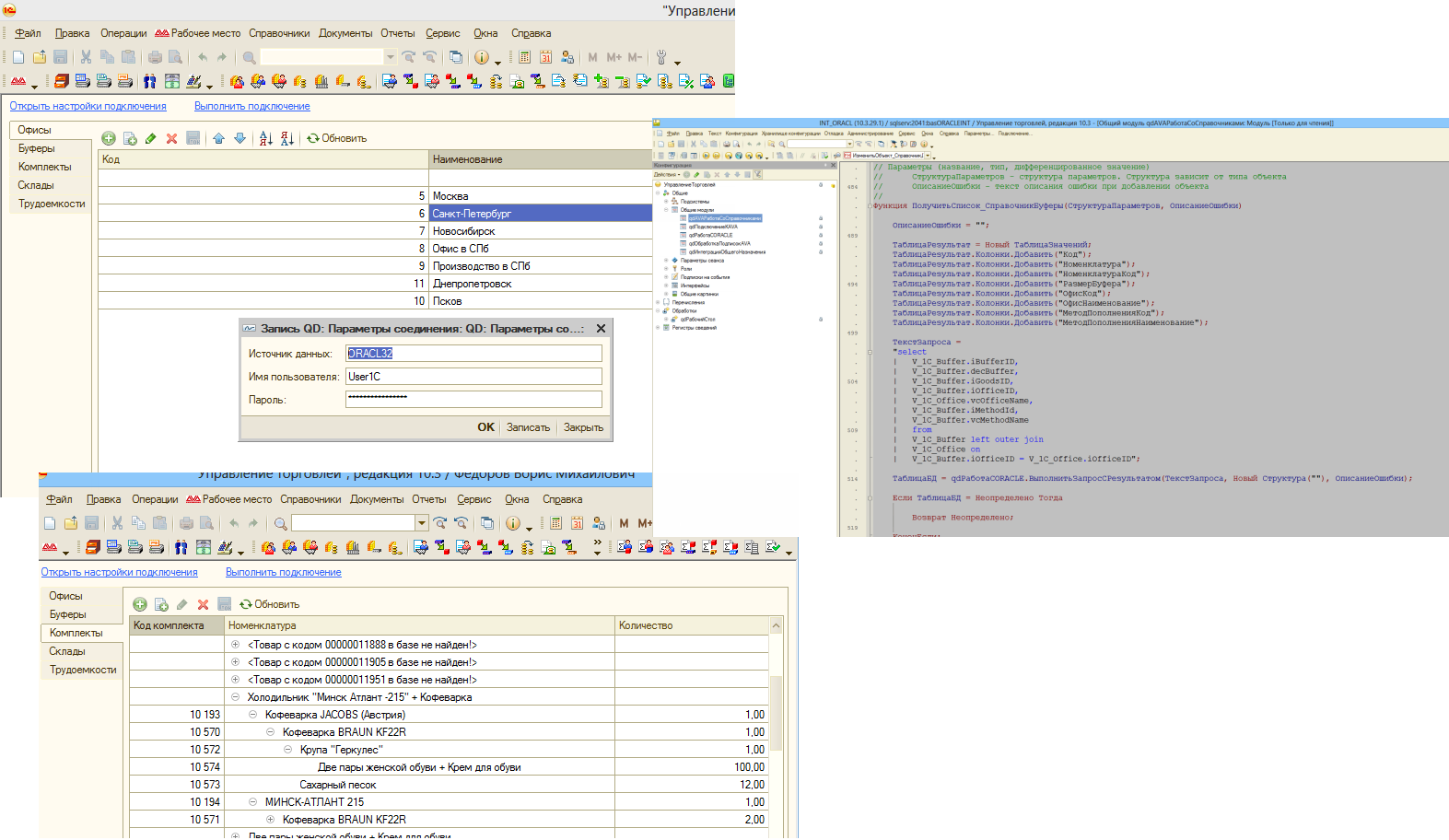
Task: Open calculator icon in Офисы window toolbar
Action: [x=524, y=57]
